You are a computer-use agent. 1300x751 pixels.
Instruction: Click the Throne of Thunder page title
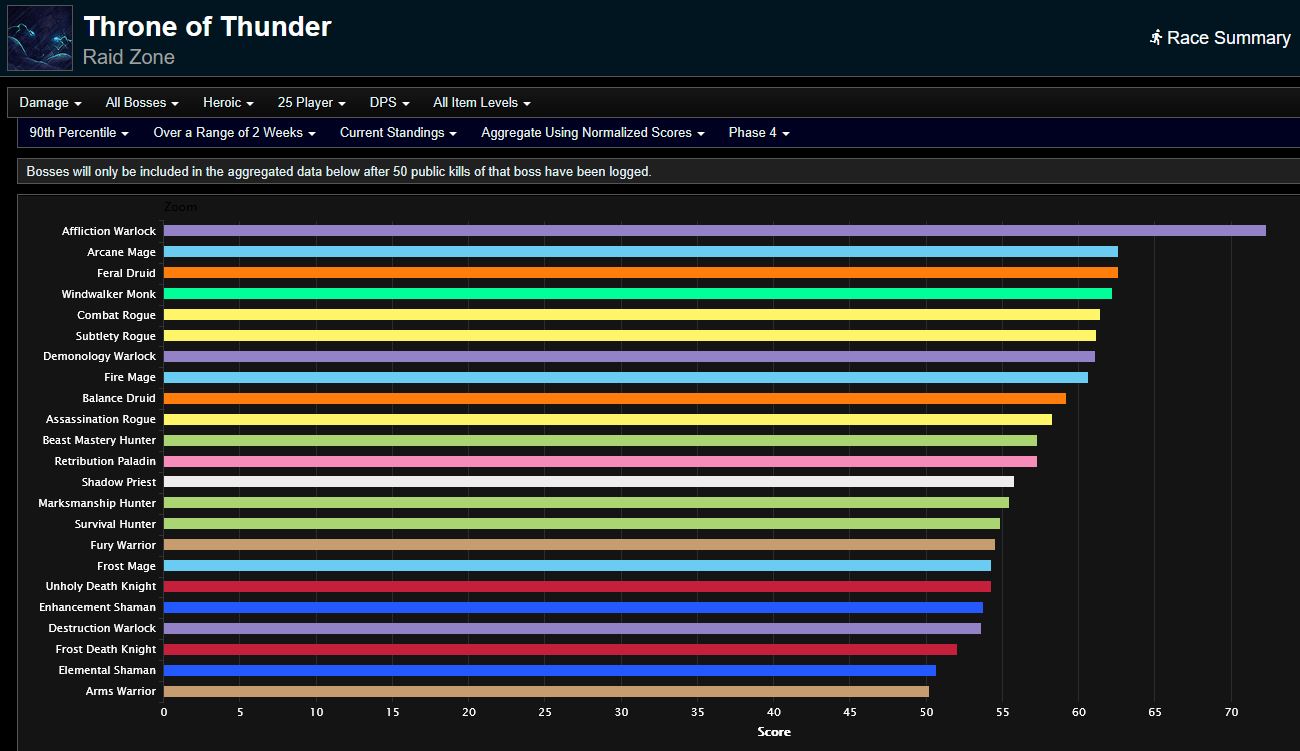click(x=207, y=26)
